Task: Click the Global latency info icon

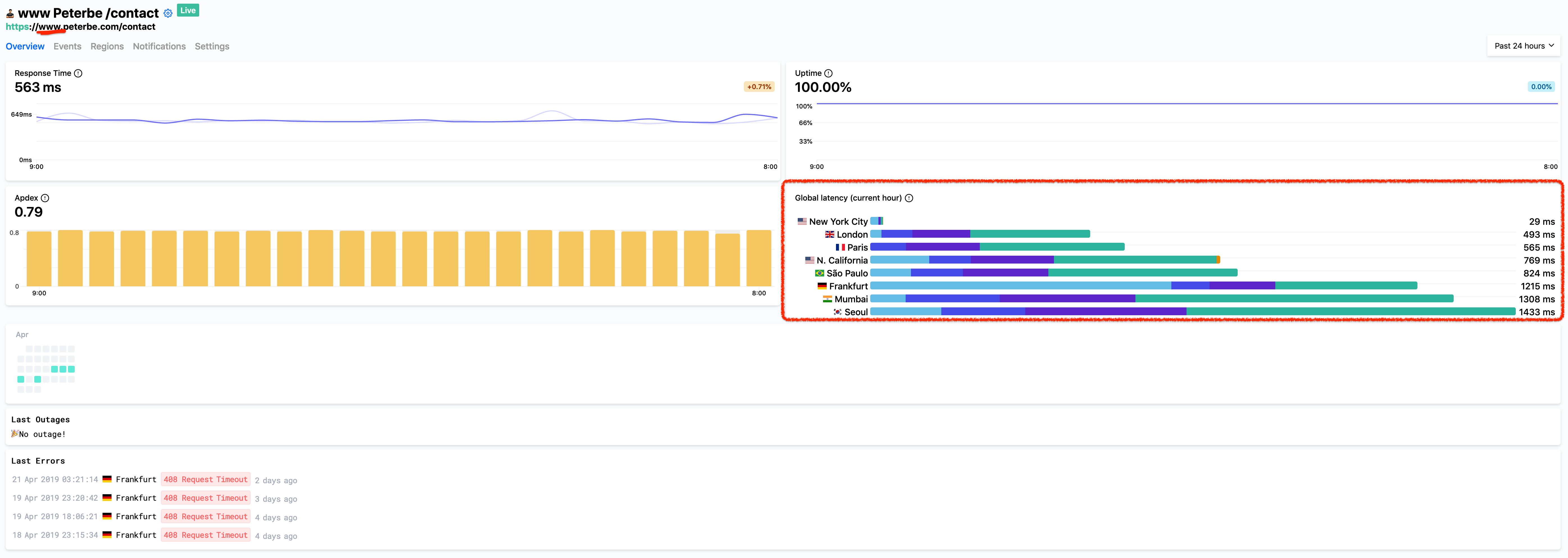Action: click(909, 198)
